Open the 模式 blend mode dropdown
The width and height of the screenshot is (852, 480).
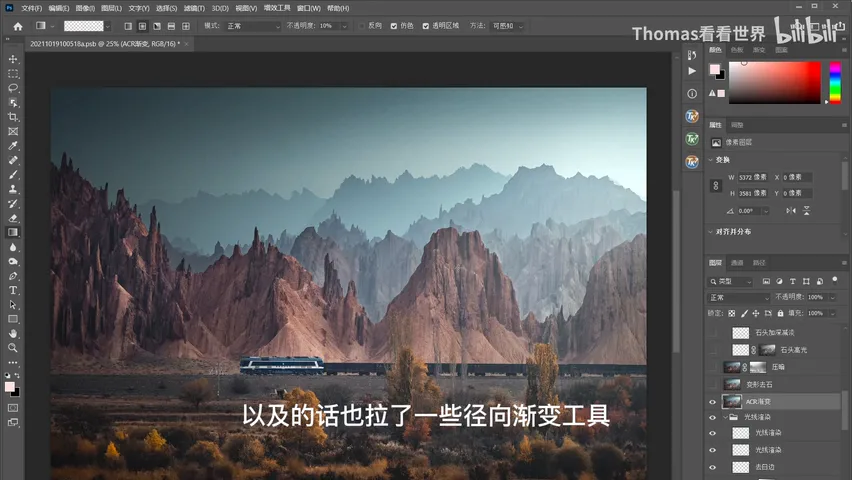coord(254,26)
